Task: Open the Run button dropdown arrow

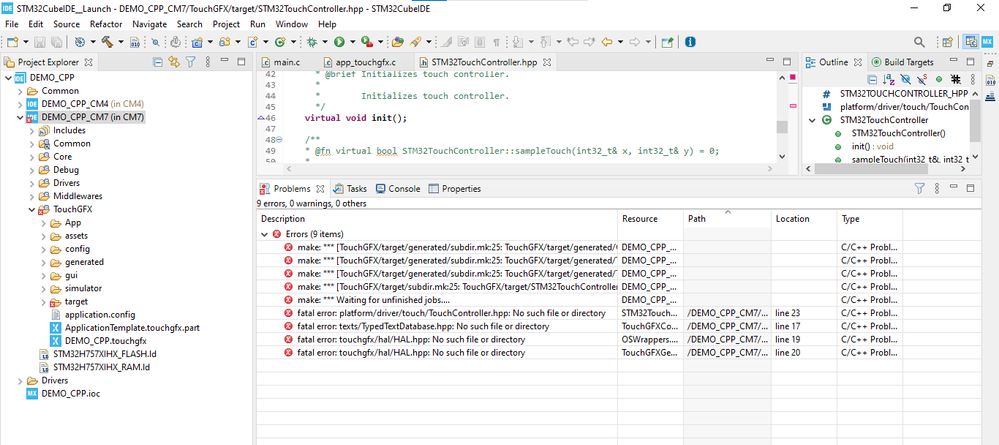Action: pyautogui.click(x=353, y=42)
